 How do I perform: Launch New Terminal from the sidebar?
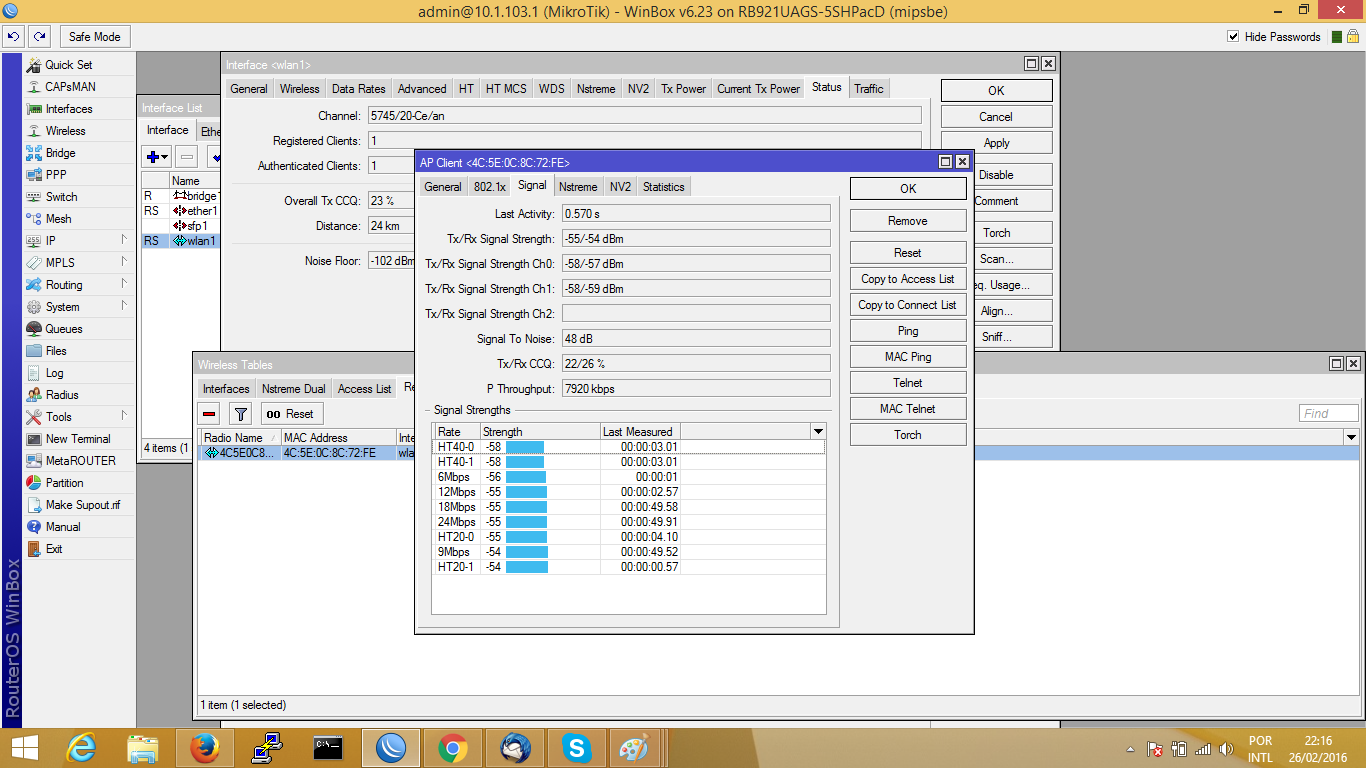pyautogui.click(x=78, y=439)
